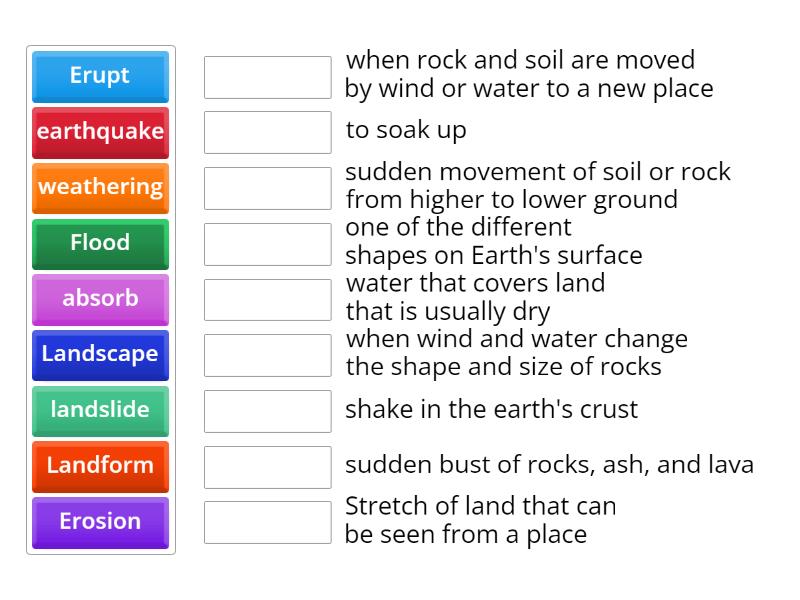The image size is (800, 600).
Task: Click the box beside 'shake in the earth's crust'
Action: (266, 409)
